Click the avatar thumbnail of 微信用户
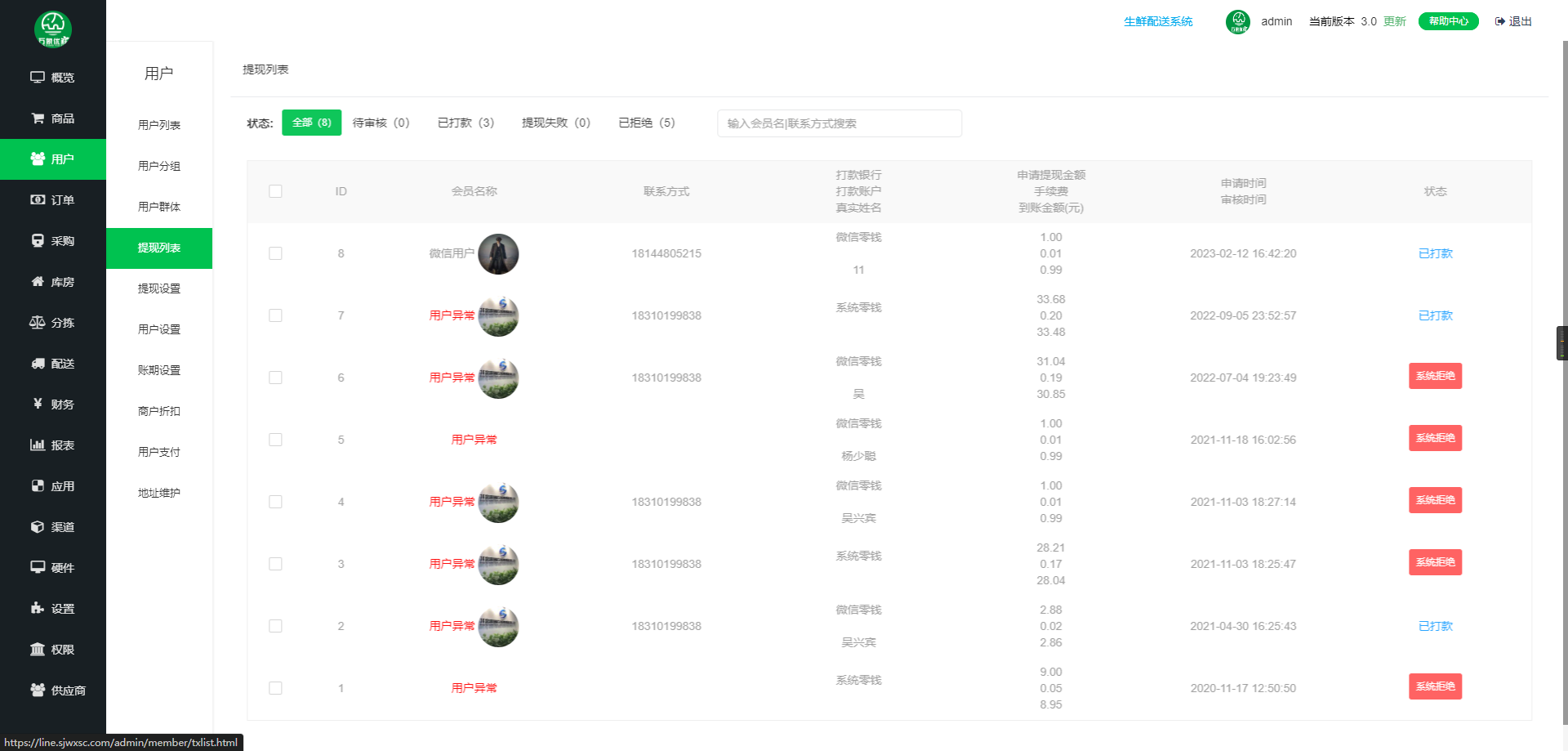1568x751 pixels. 498,253
